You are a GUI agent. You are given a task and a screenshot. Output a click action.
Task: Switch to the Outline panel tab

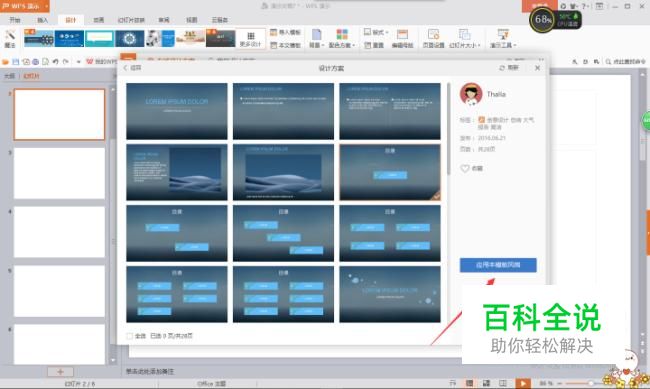tap(9, 76)
